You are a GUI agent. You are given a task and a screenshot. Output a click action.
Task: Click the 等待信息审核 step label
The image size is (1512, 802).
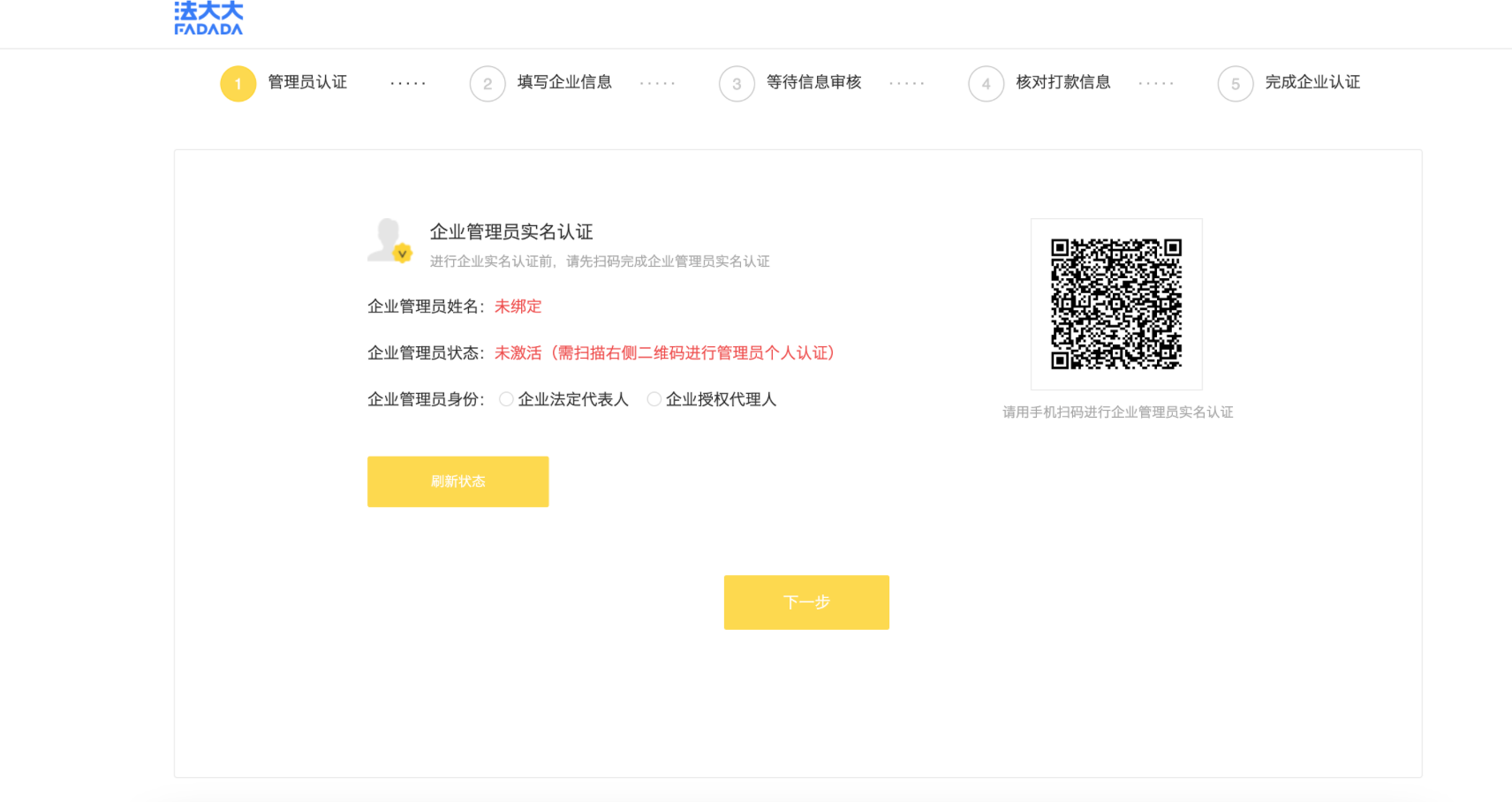click(x=813, y=82)
